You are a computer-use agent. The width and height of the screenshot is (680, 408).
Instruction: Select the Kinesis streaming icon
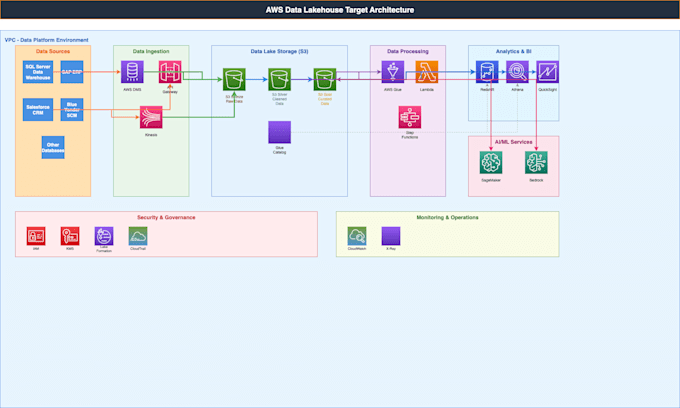click(x=151, y=117)
